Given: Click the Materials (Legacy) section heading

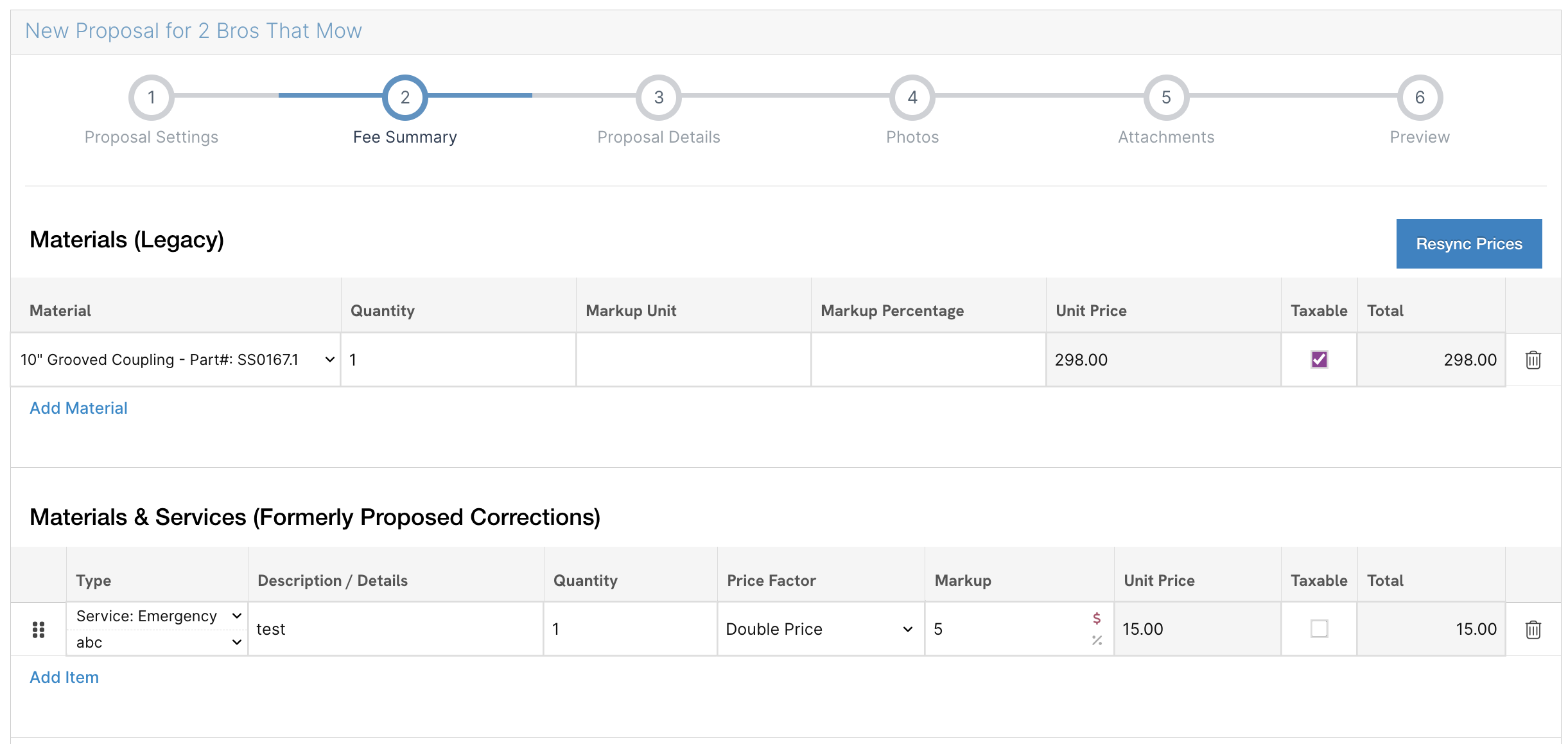Looking at the screenshot, I should [x=126, y=240].
